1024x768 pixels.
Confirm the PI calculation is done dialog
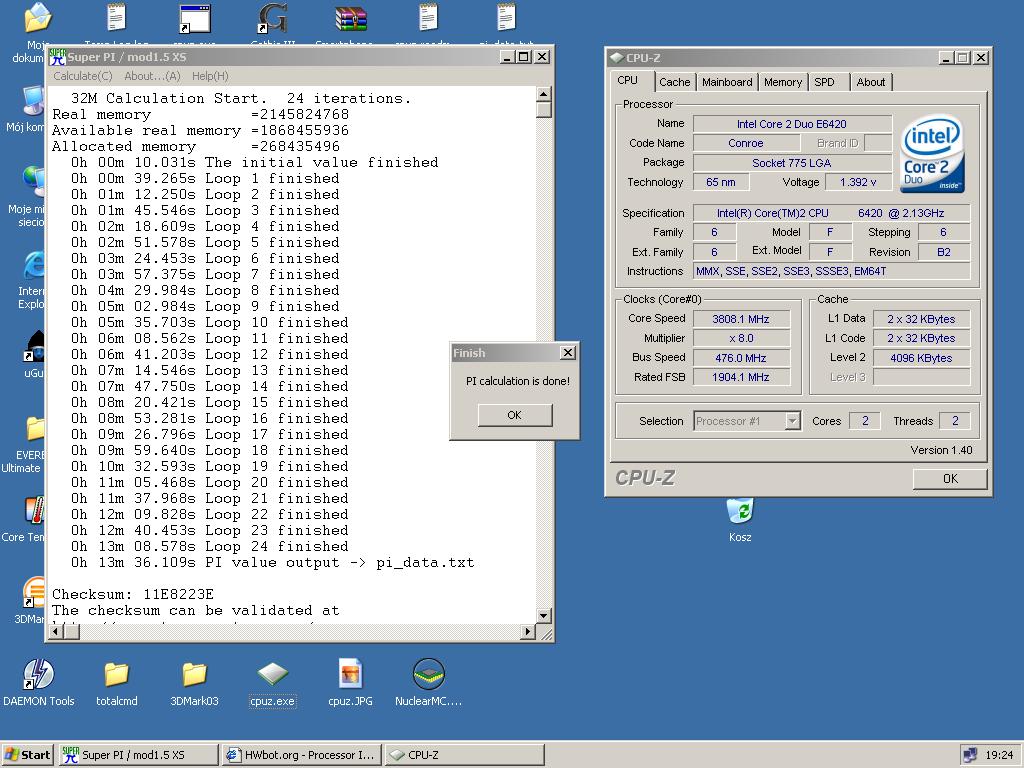[x=515, y=415]
